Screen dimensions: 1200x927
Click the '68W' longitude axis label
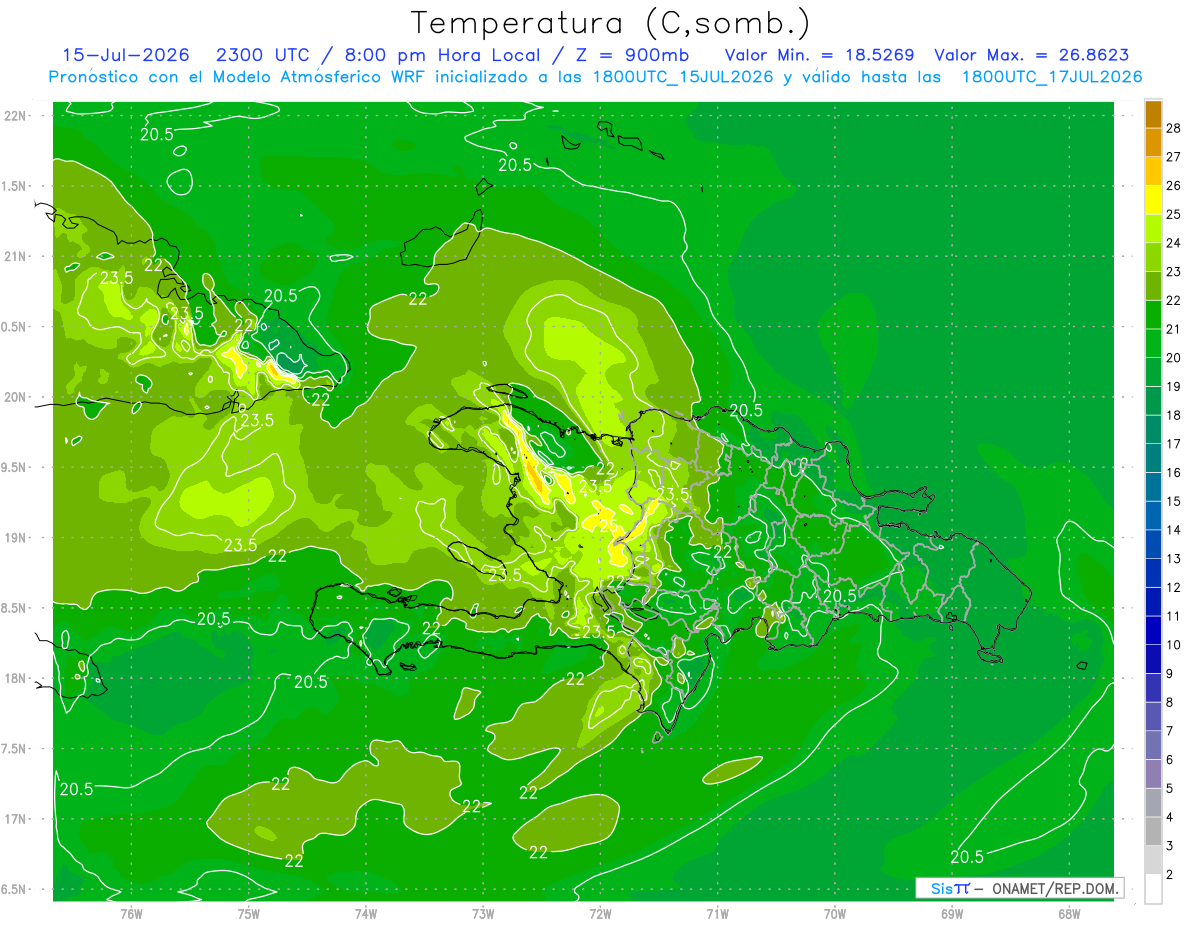point(1069,913)
